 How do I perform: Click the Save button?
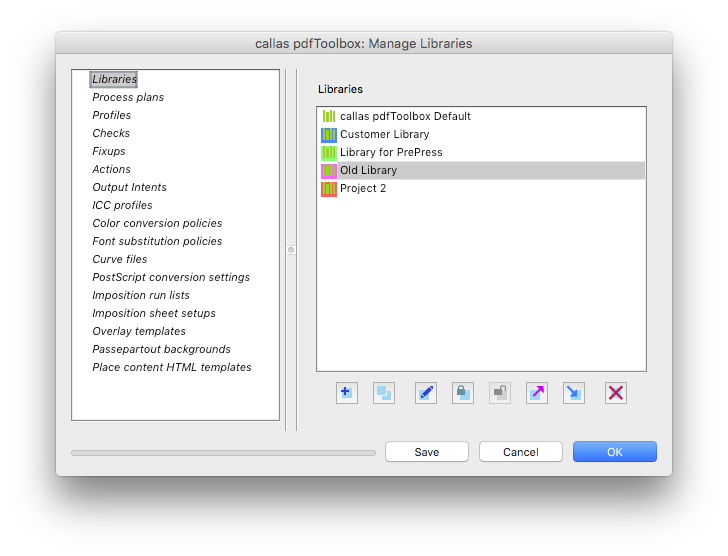[x=427, y=452]
